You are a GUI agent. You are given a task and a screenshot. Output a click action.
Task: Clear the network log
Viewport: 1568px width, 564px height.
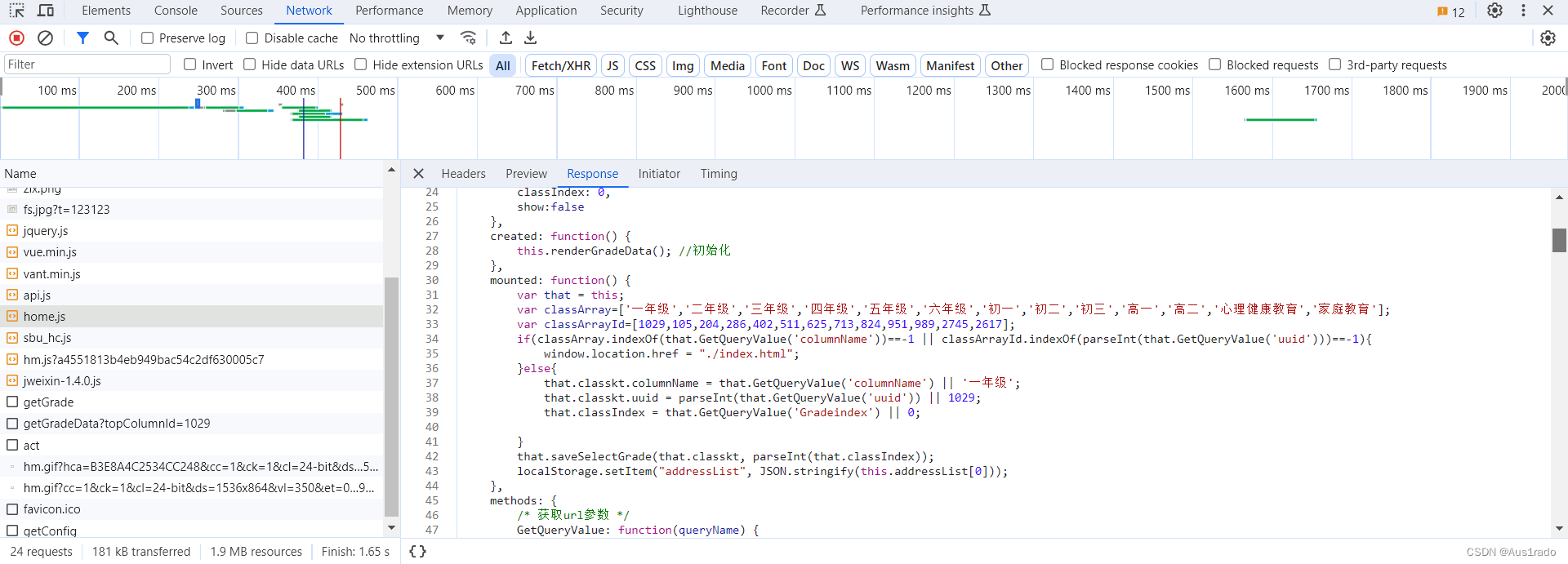click(x=46, y=38)
